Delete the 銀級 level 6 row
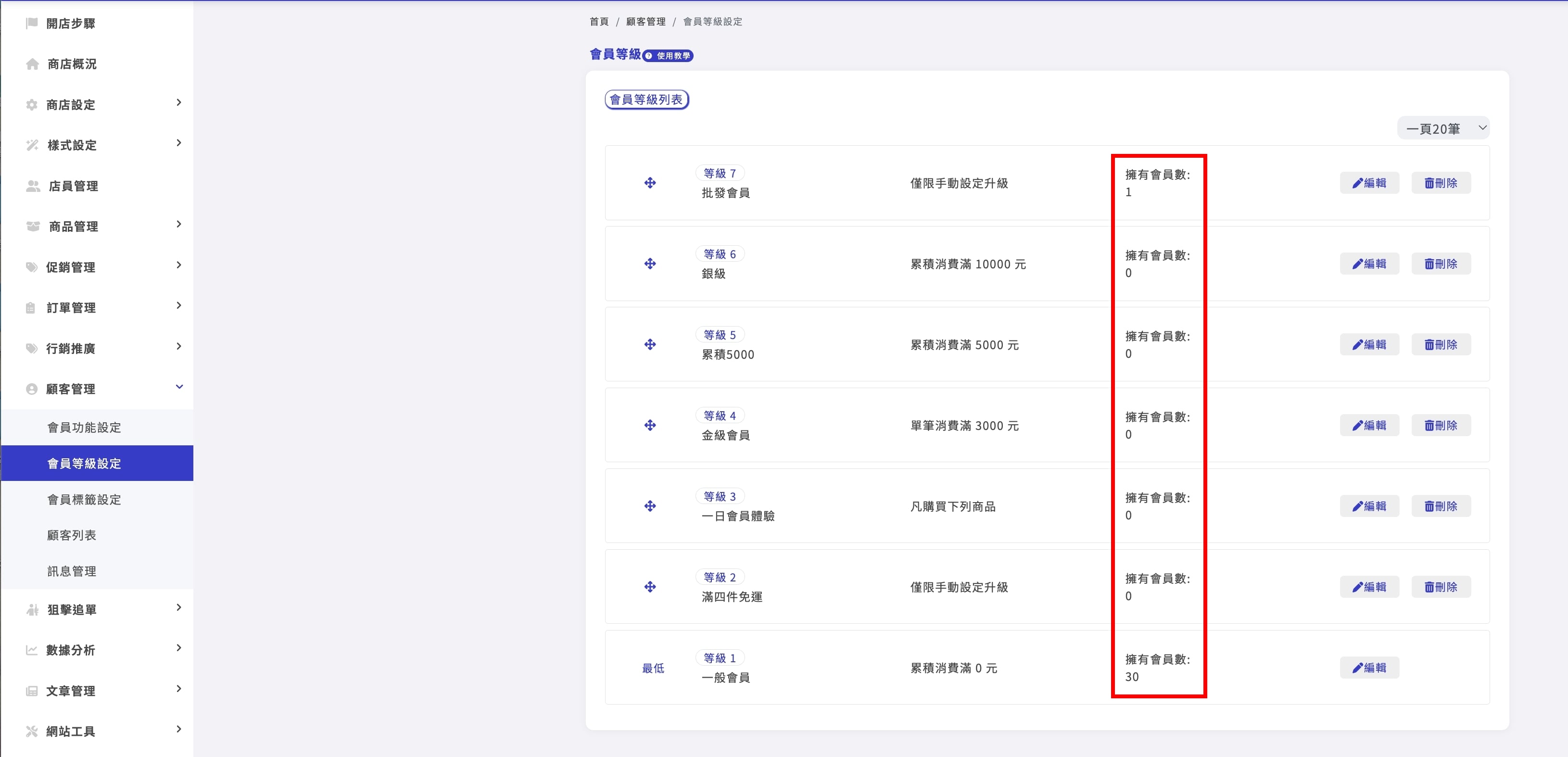The image size is (1568, 757). point(1441,264)
